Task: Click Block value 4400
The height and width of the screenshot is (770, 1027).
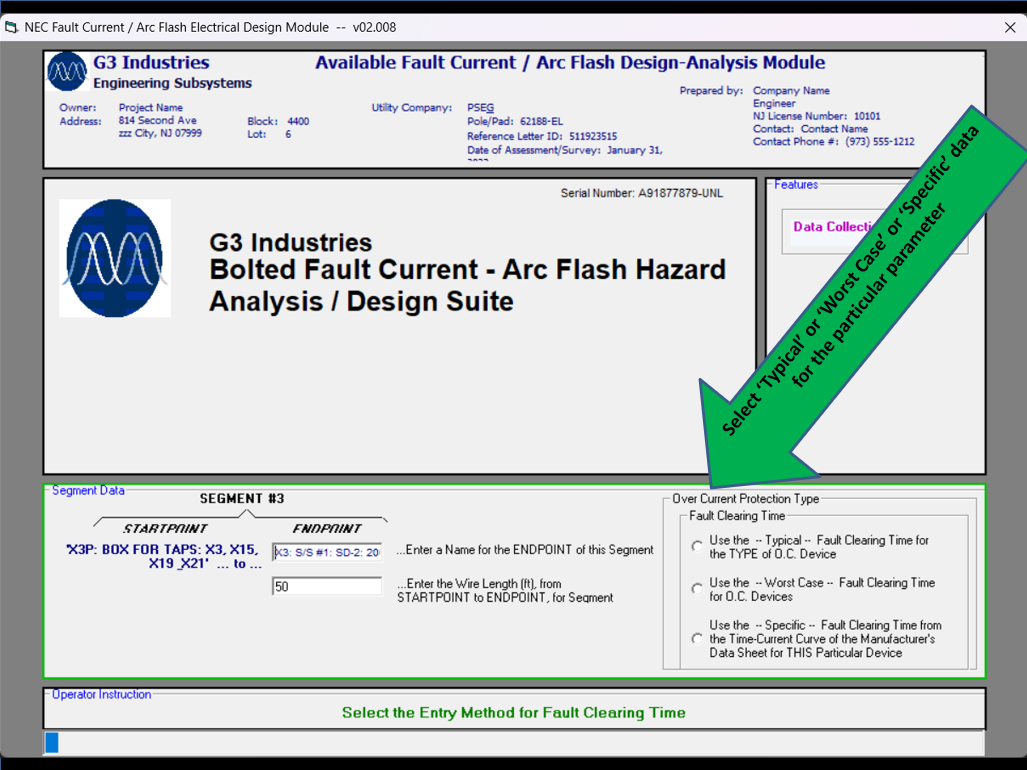Action: tap(298, 121)
